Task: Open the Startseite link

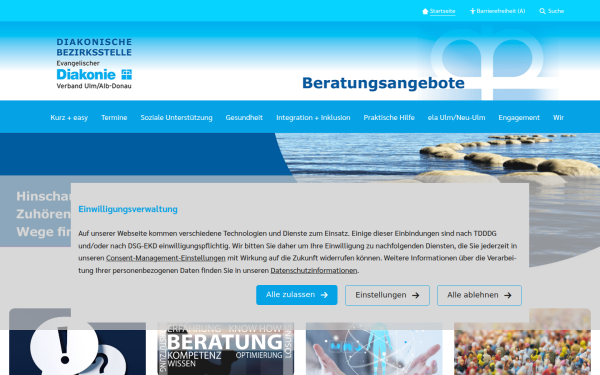Action: [442, 11]
